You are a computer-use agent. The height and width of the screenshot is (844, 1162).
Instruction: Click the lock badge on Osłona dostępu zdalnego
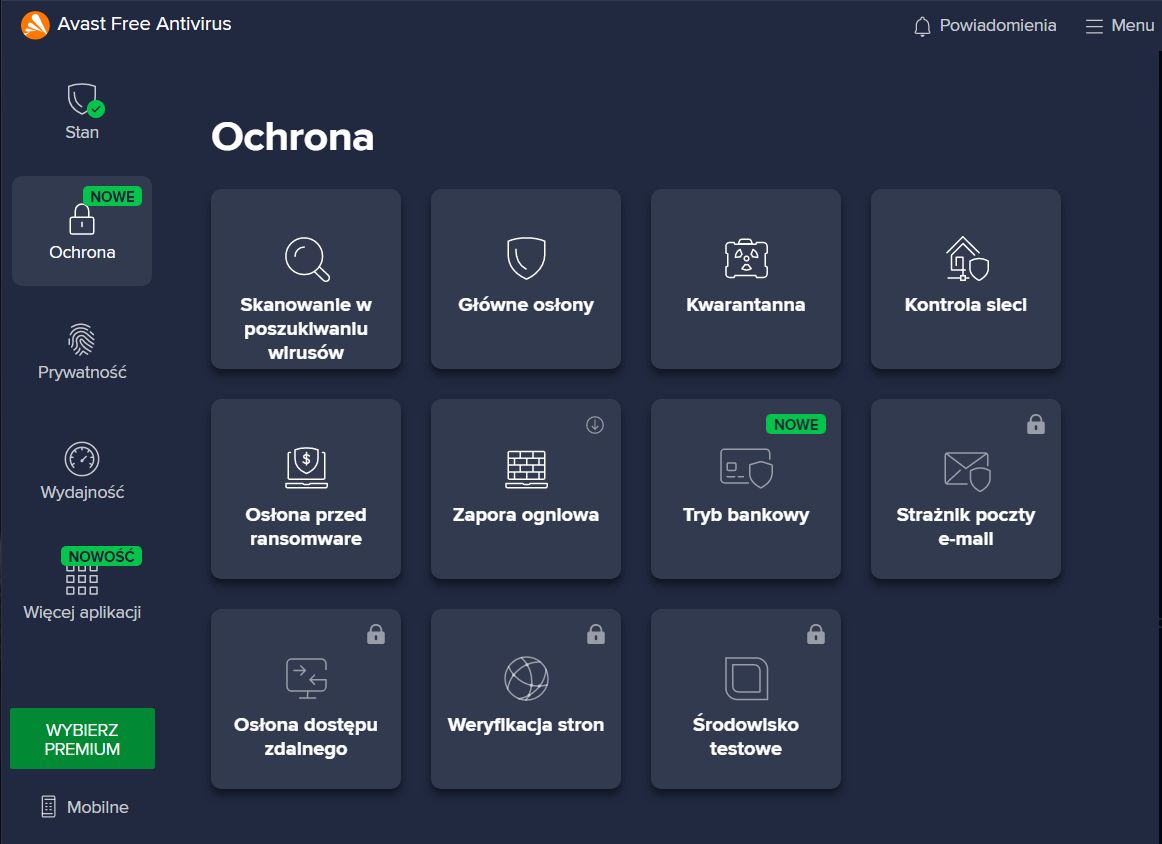[376, 634]
